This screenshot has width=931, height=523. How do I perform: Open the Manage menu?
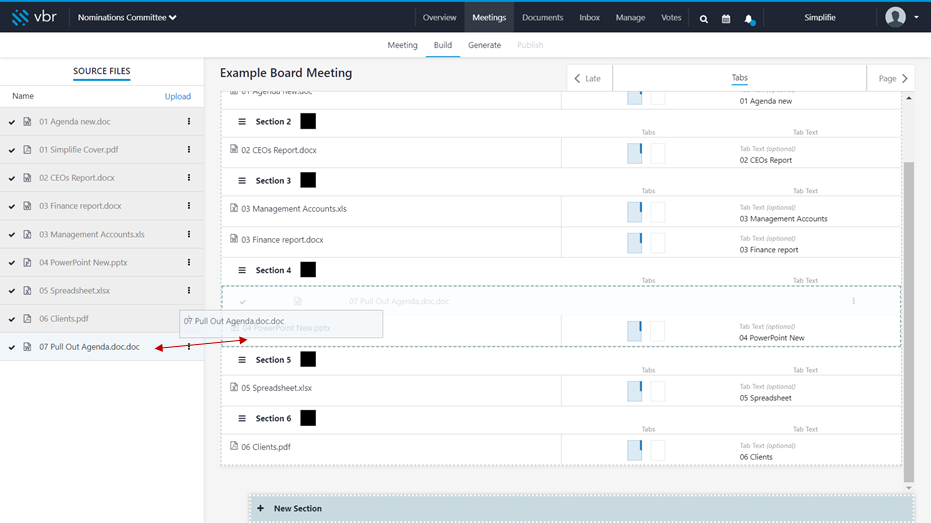tap(631, 17)
